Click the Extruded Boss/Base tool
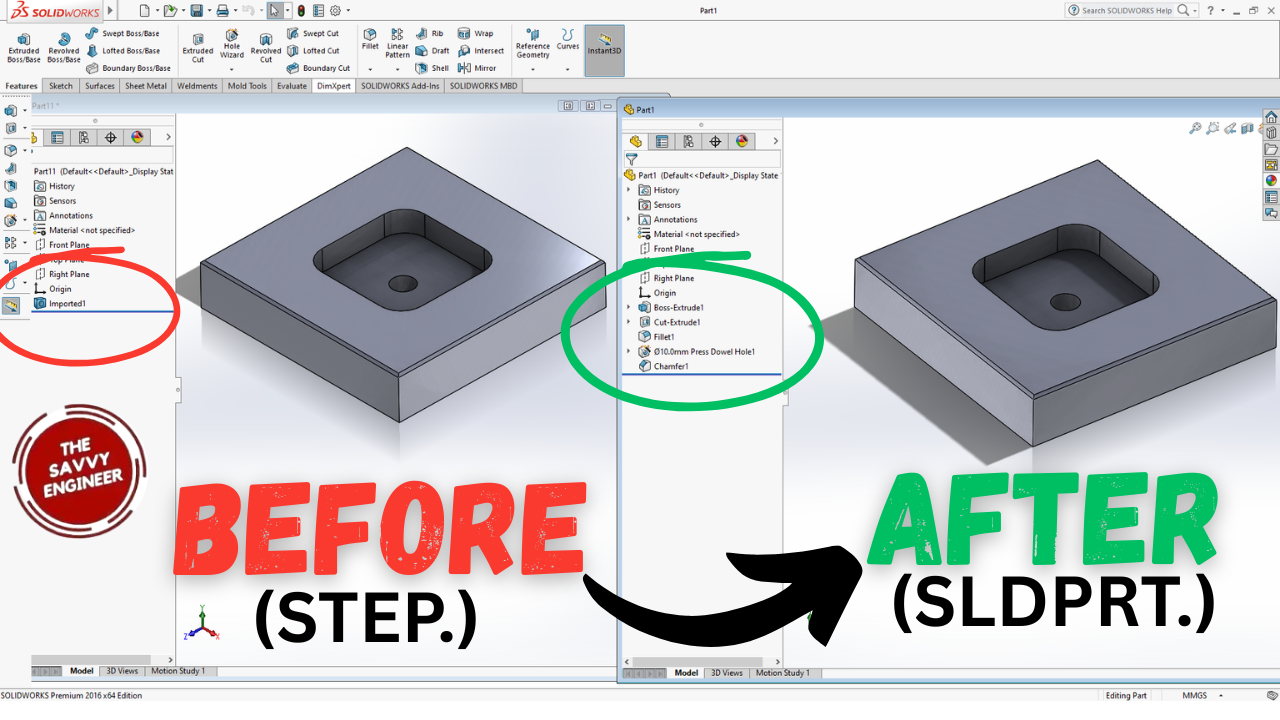 click(23, 46)
